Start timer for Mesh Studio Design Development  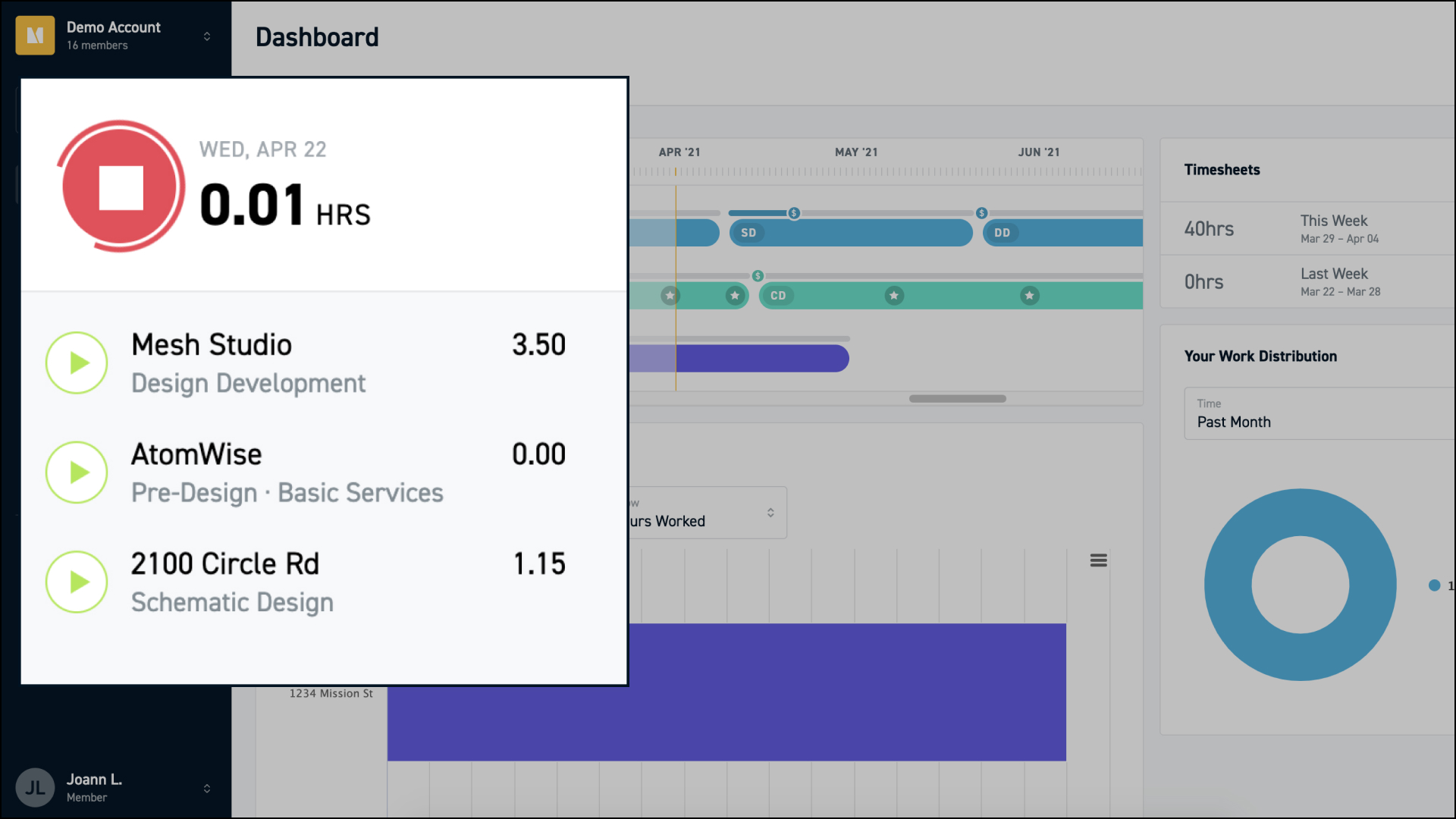click(x=77, y=363)
